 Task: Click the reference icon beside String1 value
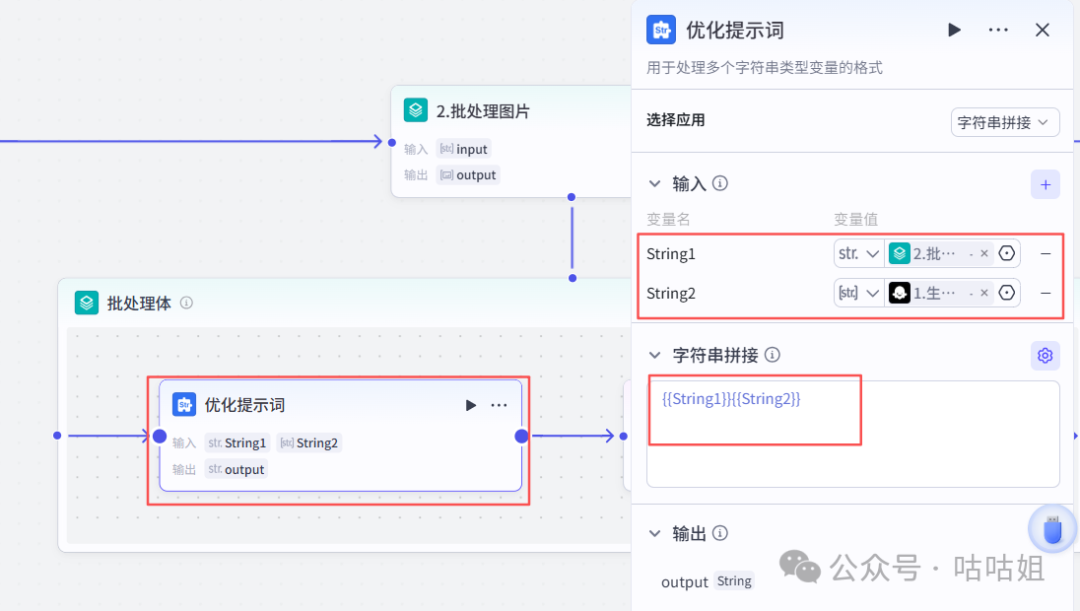pyautogui.click(x=1007, y=253)
